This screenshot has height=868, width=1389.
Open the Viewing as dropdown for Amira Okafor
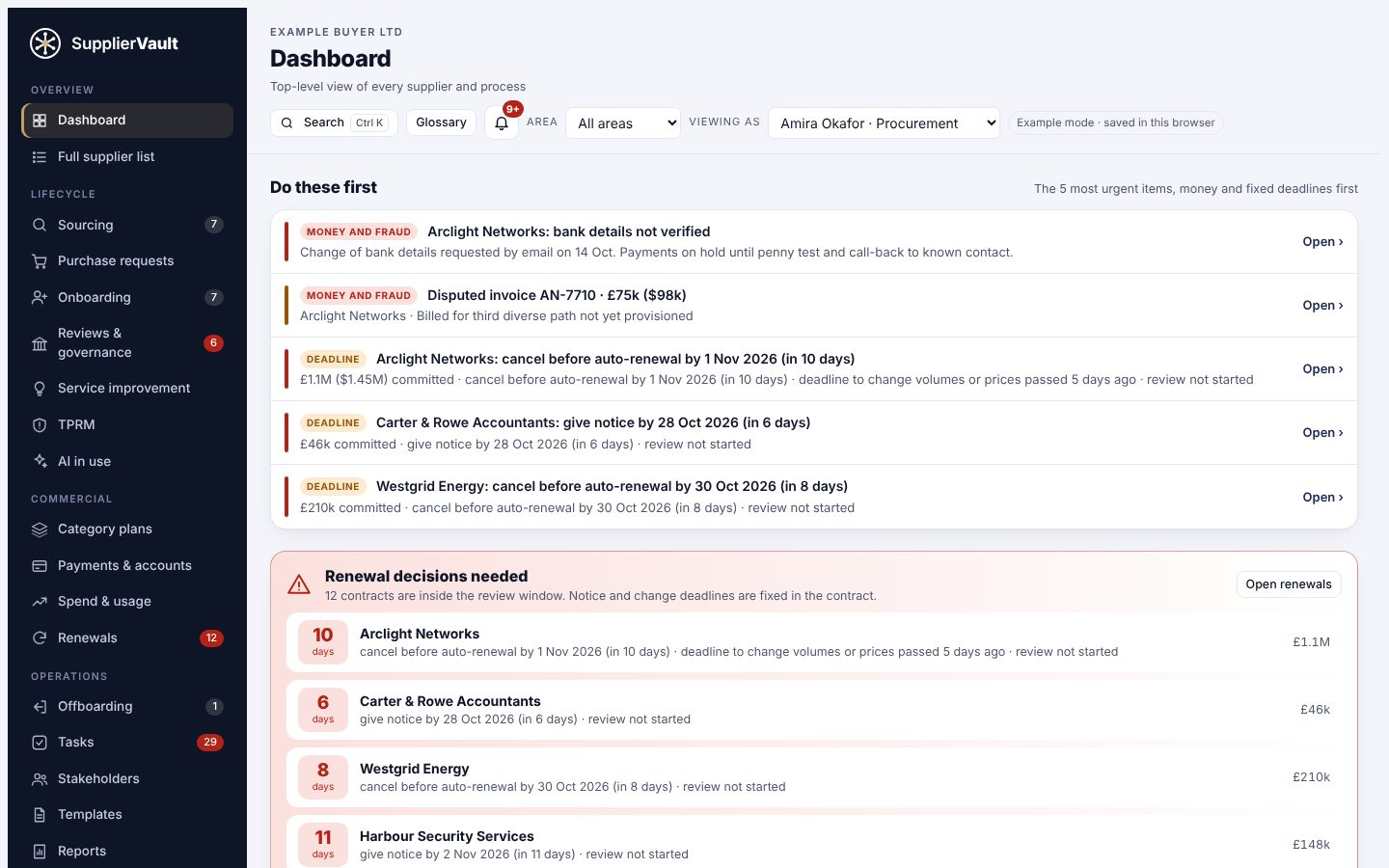tap(884, 122)
